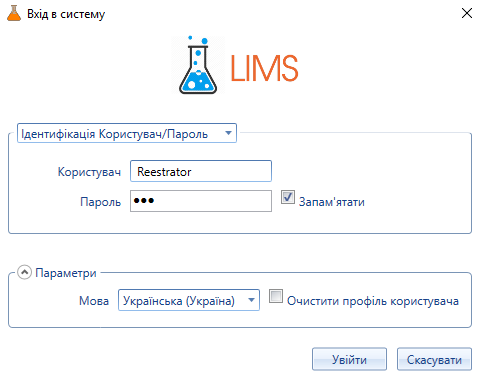Viewport: 482px width, 388px height.
Task: Click the orange flask icon in title bar
Action: (x=14, y=13)
